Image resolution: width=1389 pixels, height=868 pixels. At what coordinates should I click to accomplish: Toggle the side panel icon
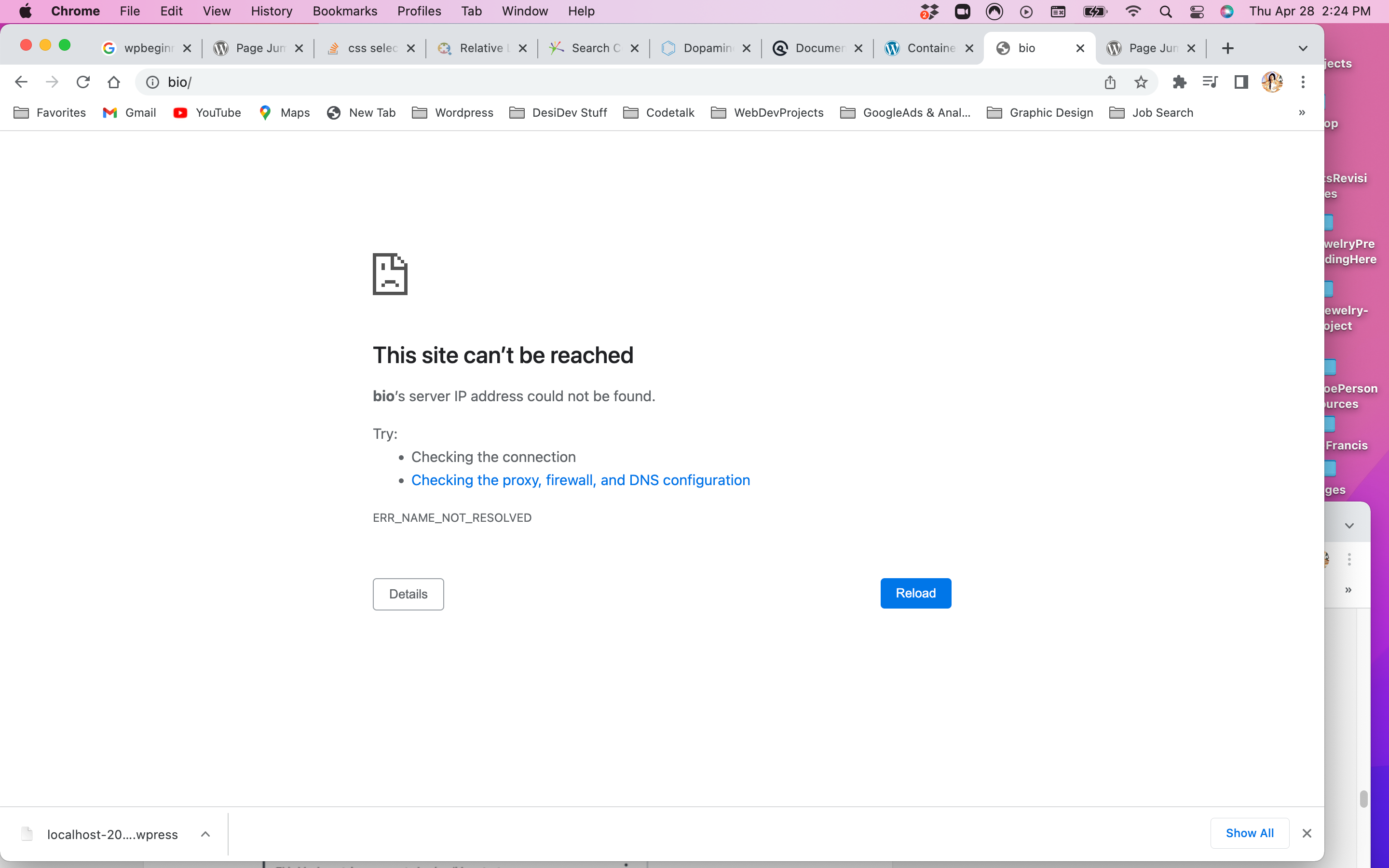pos(1241,82)
